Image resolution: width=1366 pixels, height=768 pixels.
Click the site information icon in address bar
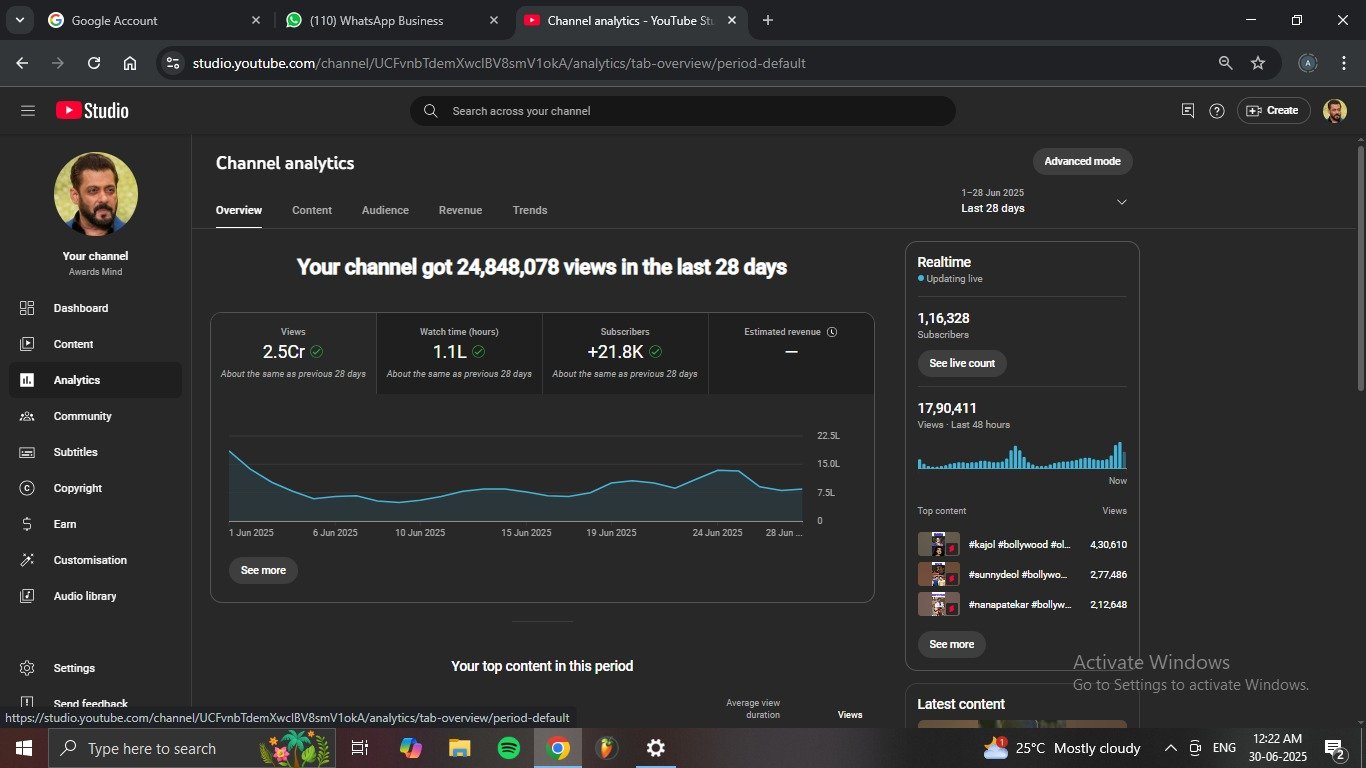tap(173, 63)
